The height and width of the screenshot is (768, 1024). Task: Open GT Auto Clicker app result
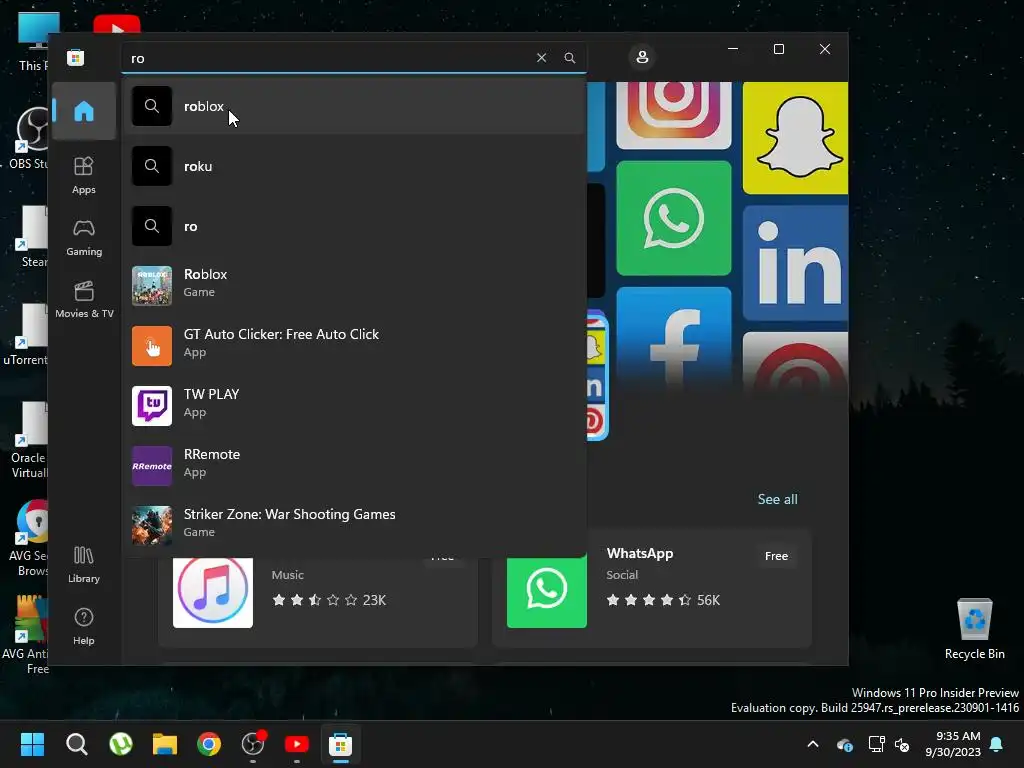[355, 345]
